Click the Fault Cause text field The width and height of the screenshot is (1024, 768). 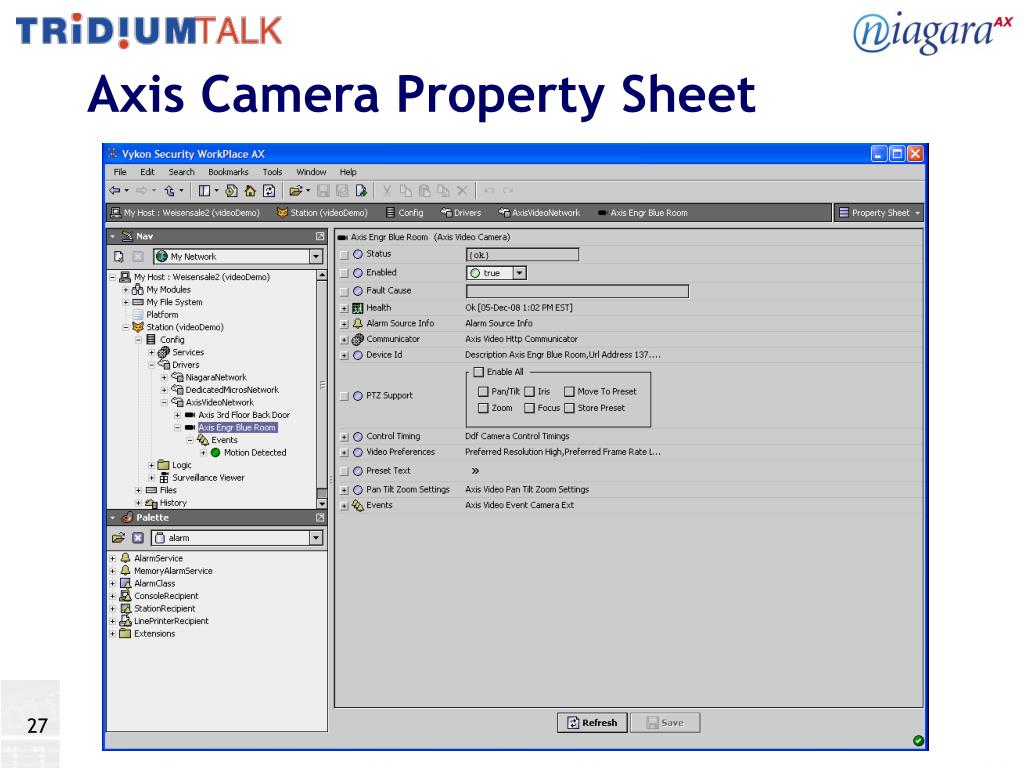pyautogui.click(x=577, y=291)
